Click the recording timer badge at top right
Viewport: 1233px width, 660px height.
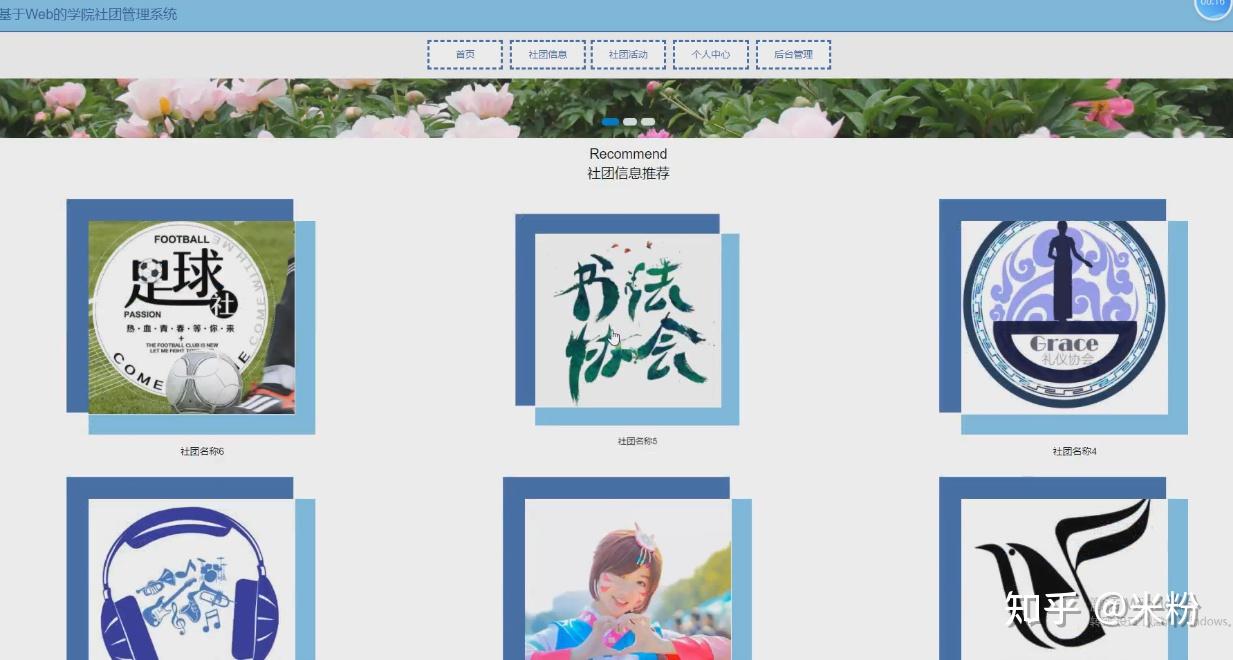click(x=1213, y=5)
